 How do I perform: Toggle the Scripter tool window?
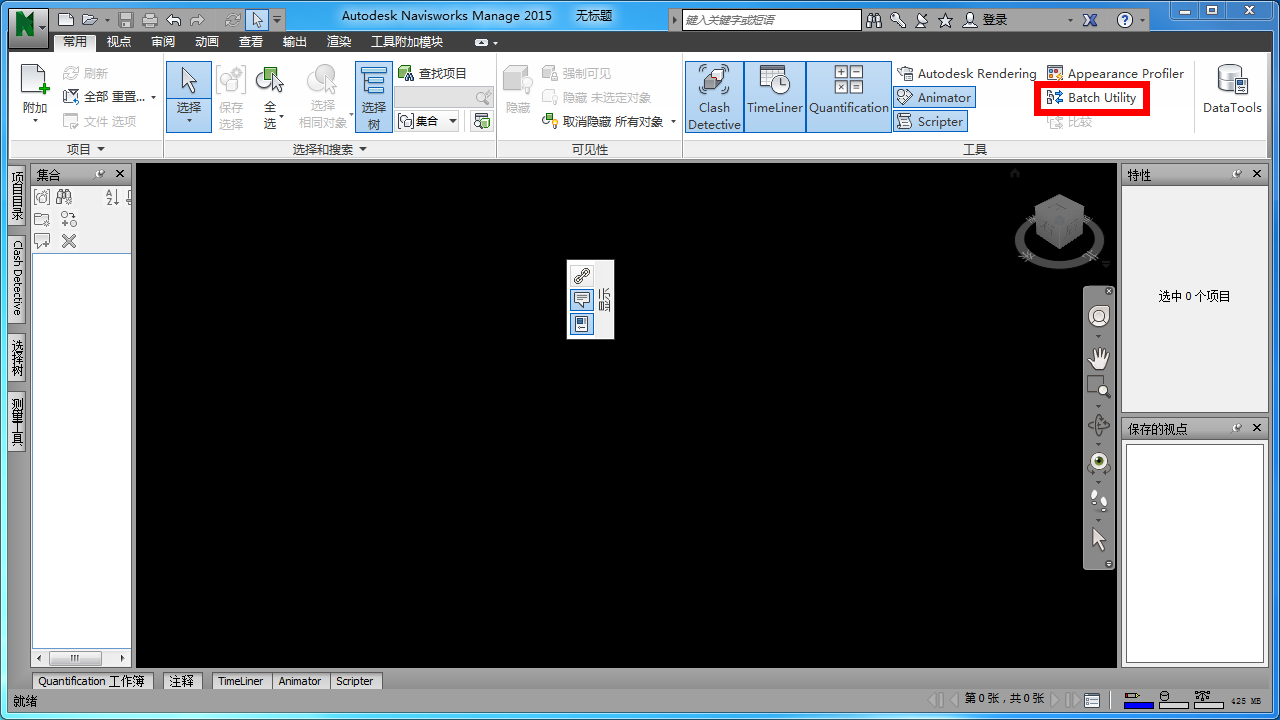point(930,121)
